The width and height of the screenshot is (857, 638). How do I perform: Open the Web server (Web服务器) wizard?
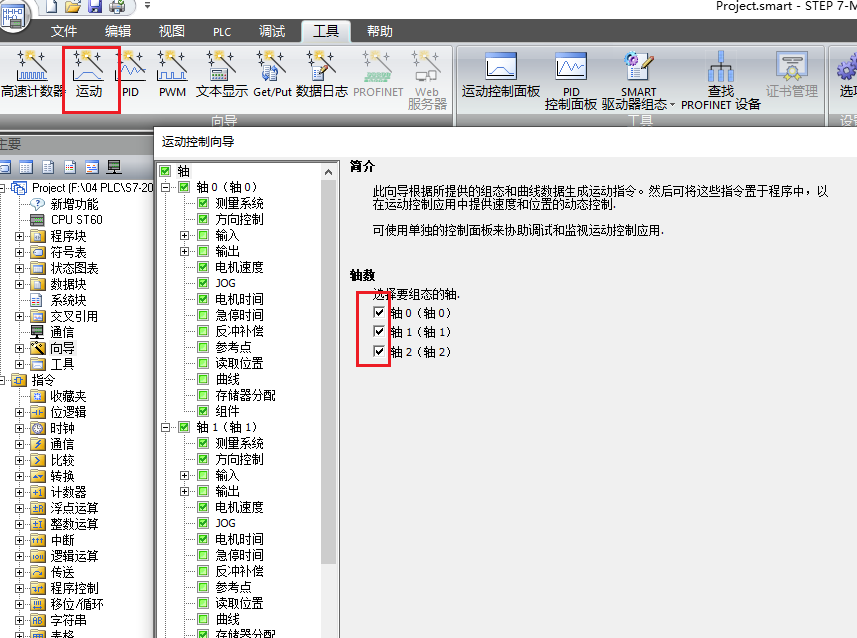click(x=427, y=80)
